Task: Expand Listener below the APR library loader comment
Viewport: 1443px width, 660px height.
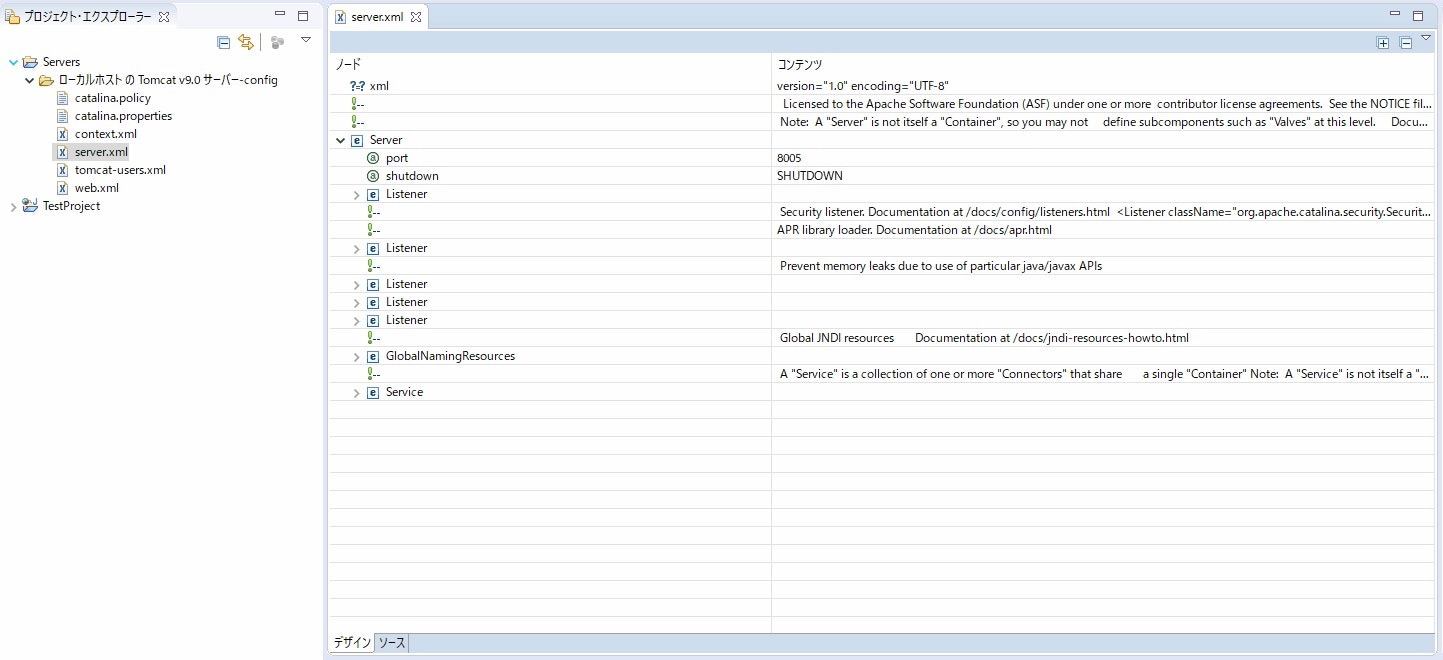Action: coord(357,248)
